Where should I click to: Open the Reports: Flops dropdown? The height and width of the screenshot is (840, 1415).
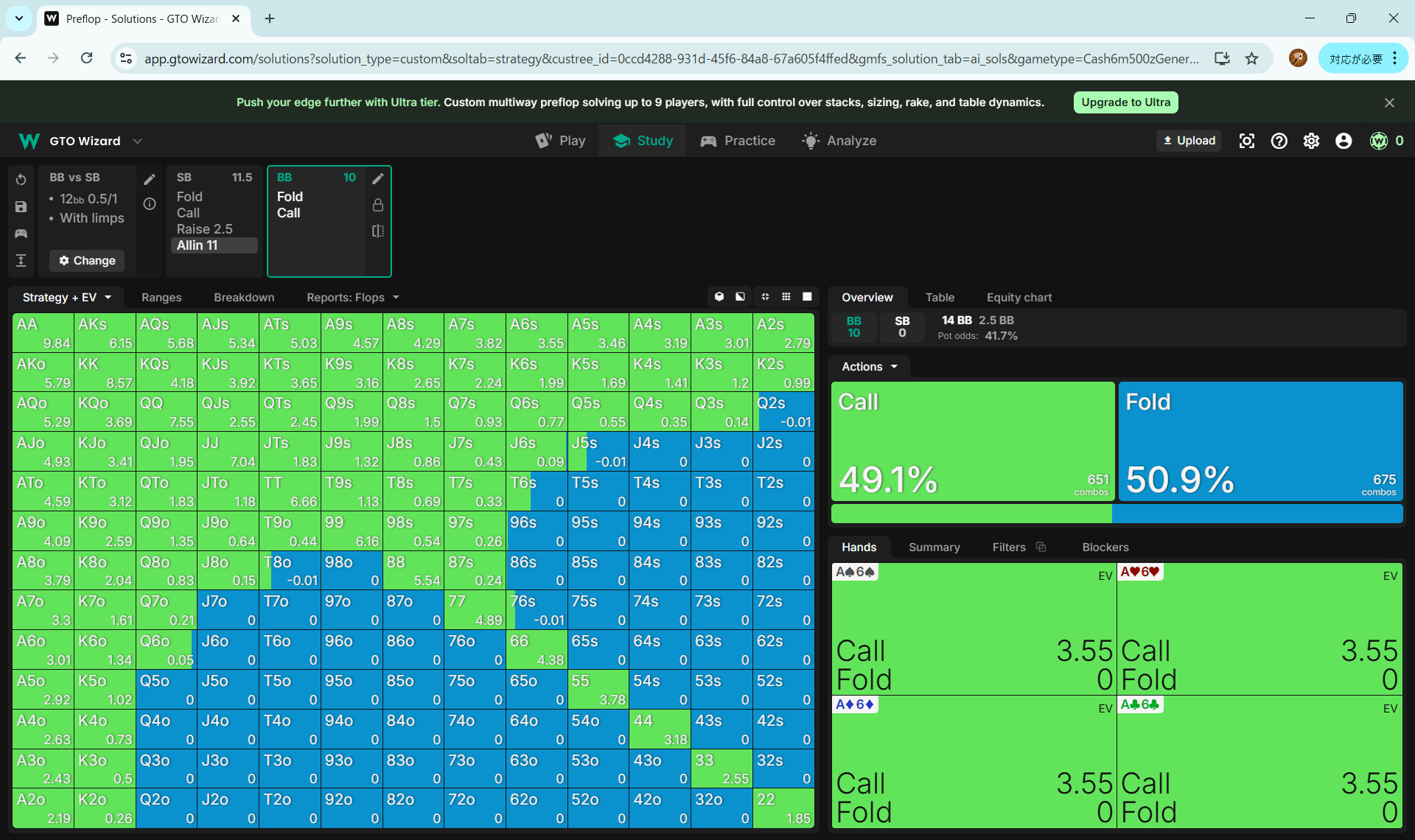[352, 297]
